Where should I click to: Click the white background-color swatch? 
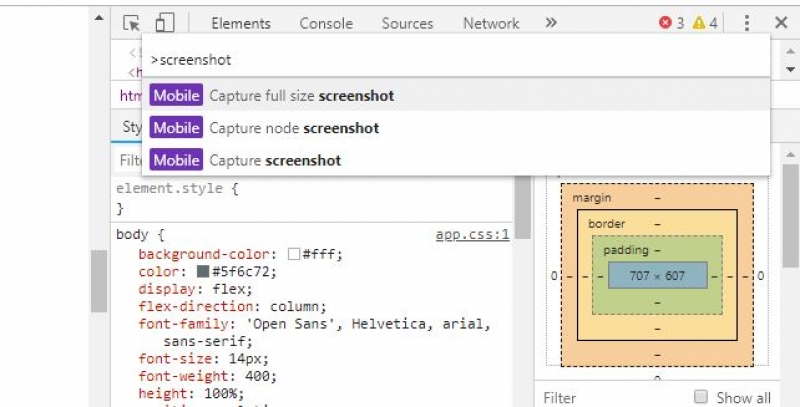pyautogui.click(x=294, y=254)
